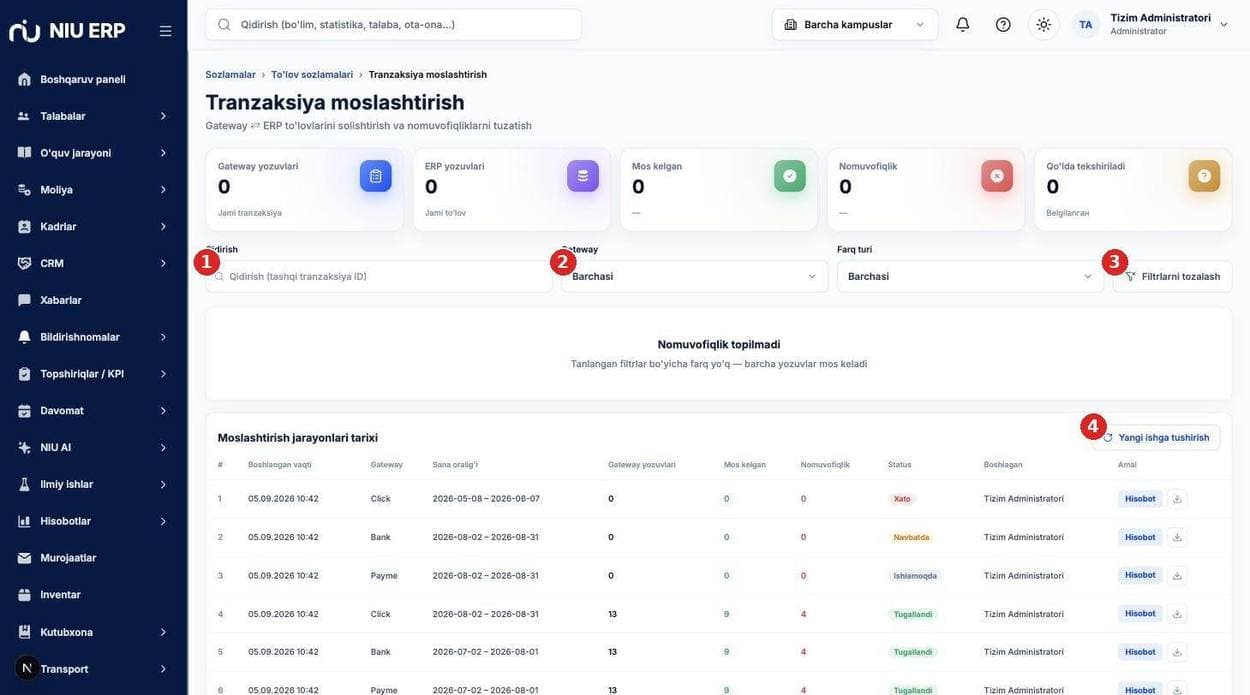Image resolution: width=1250 pixels, height=695 pixels.
Task: Click the Inventar sidebar icon
Action: 24,595
